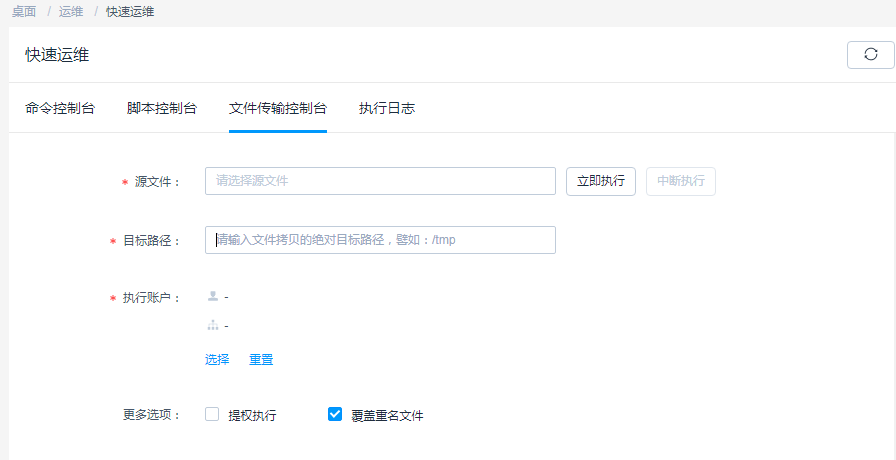This screenshot has height=460, width=896.
Task: Click the 中断执行 button
Action: coord(681,181)
